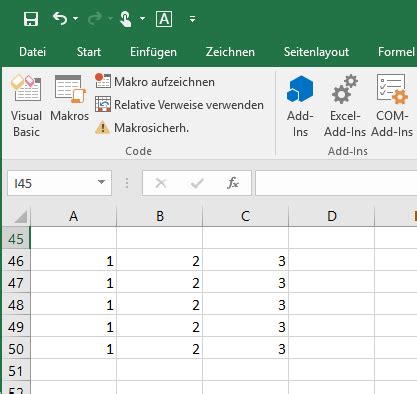Click cell C48 containing 3

pos(246,305)
